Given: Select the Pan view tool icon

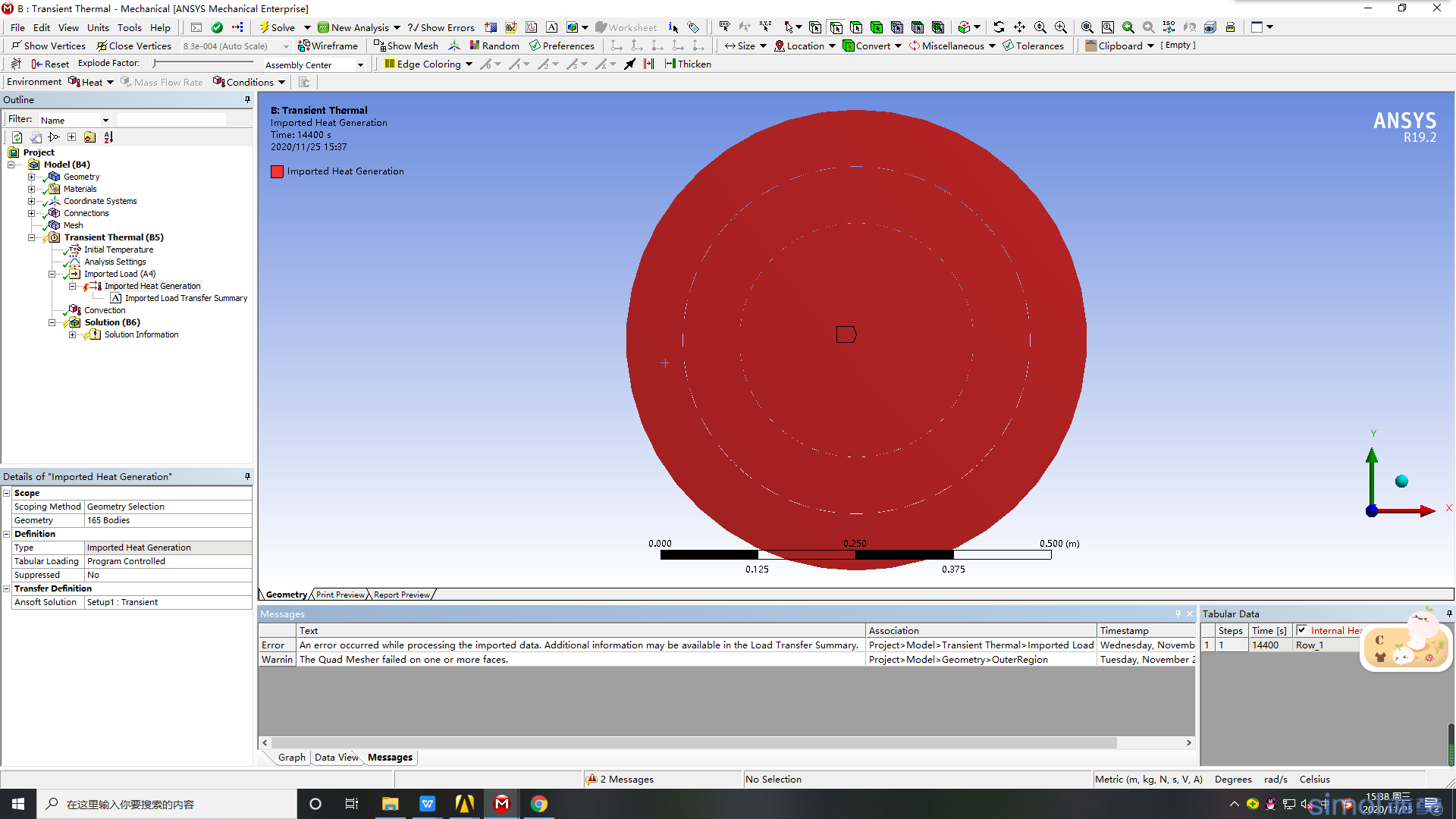Looking at the screenshot, I should click(1019, 27).
